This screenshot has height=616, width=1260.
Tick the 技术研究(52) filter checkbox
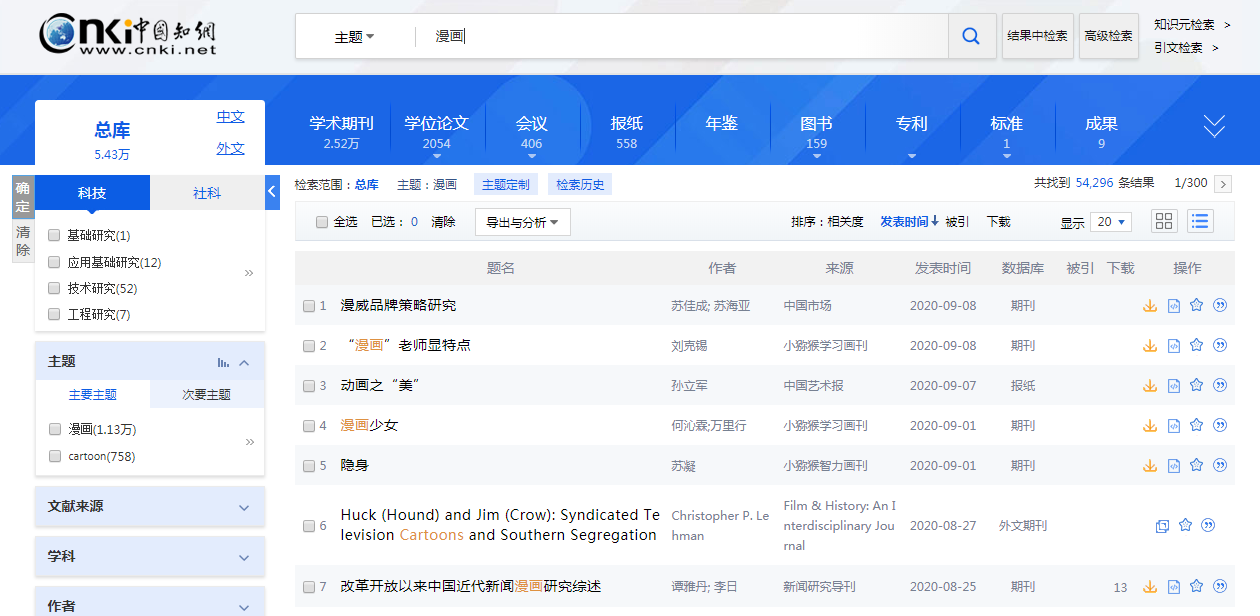(x=54, y=288)
